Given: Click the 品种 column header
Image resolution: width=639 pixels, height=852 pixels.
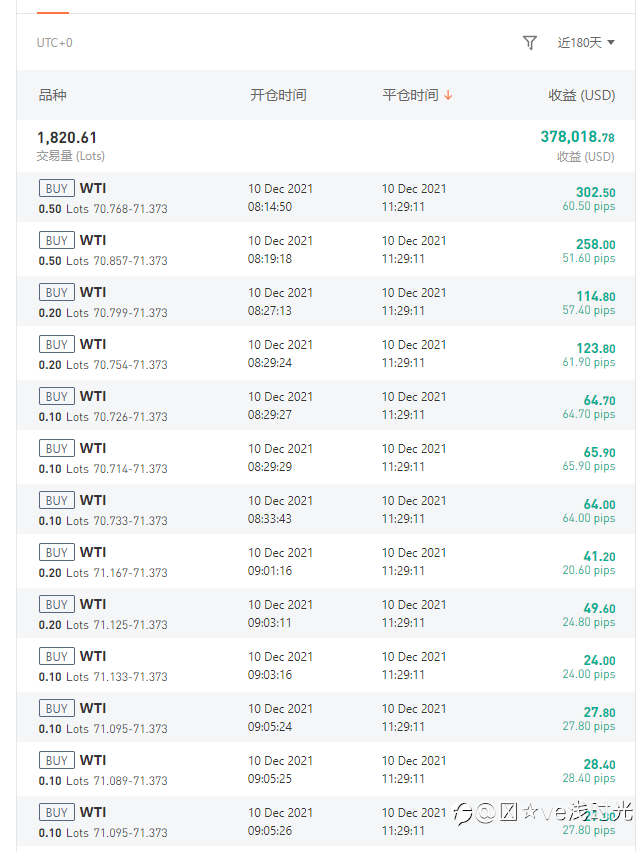Looking at the screenshot, I should click(x=53, y=95).
